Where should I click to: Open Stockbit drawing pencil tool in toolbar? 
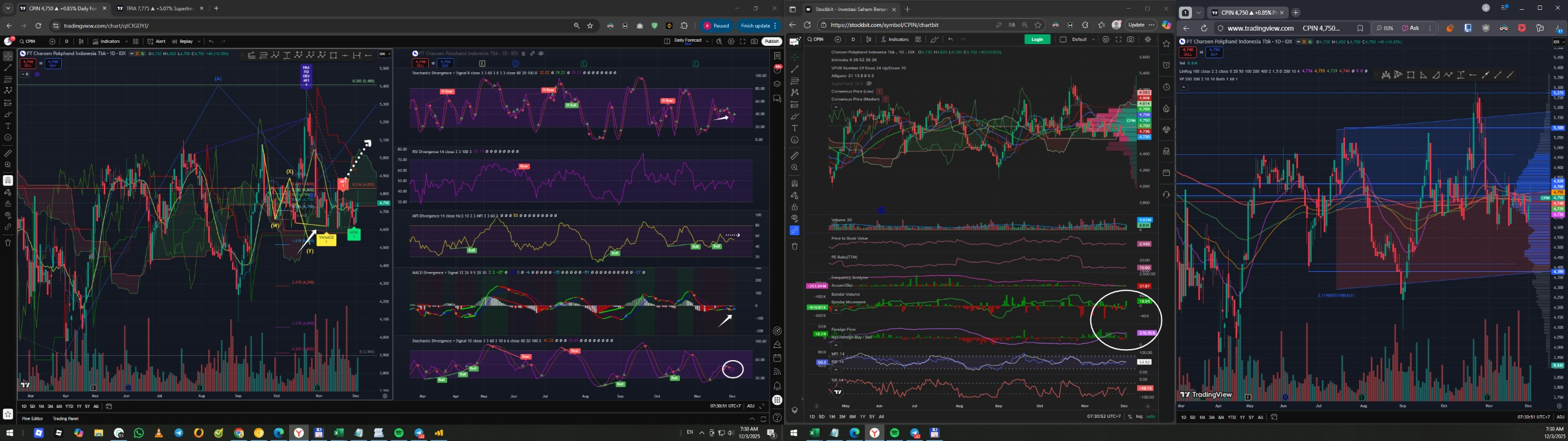click(934, 40)
